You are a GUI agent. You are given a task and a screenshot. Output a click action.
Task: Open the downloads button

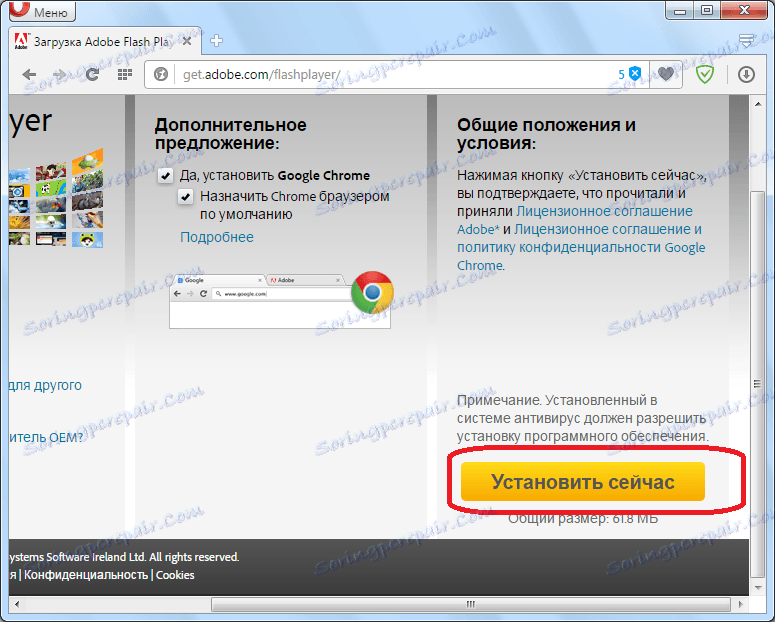coord(746,75)
